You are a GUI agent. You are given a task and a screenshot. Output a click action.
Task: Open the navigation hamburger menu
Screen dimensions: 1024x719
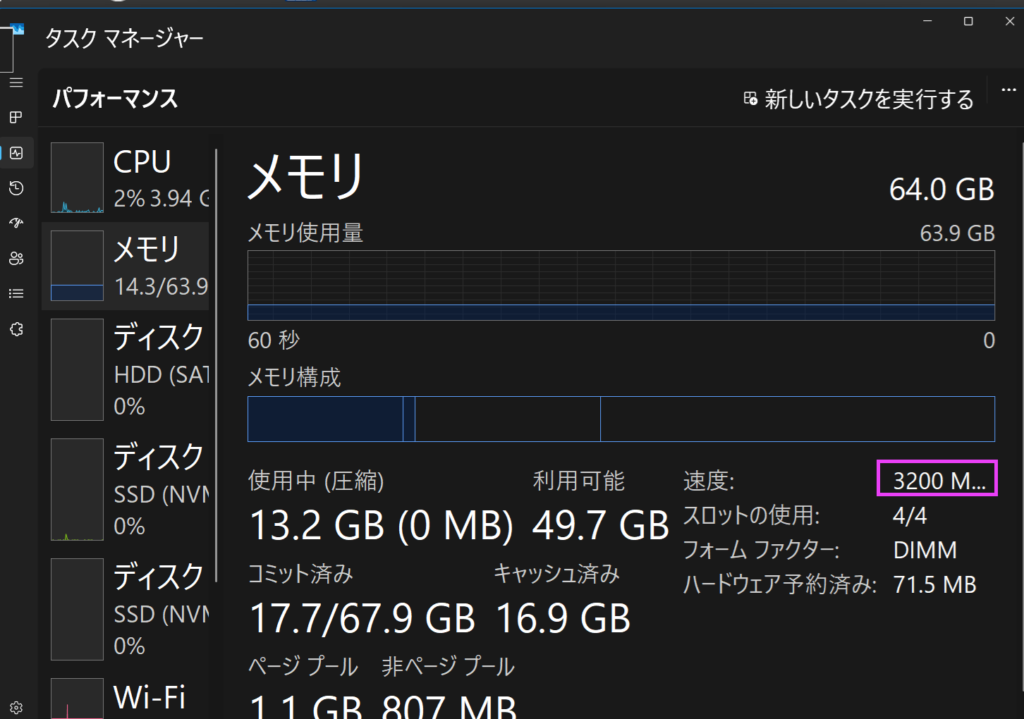pyautogui.click(x=16, y=83)
